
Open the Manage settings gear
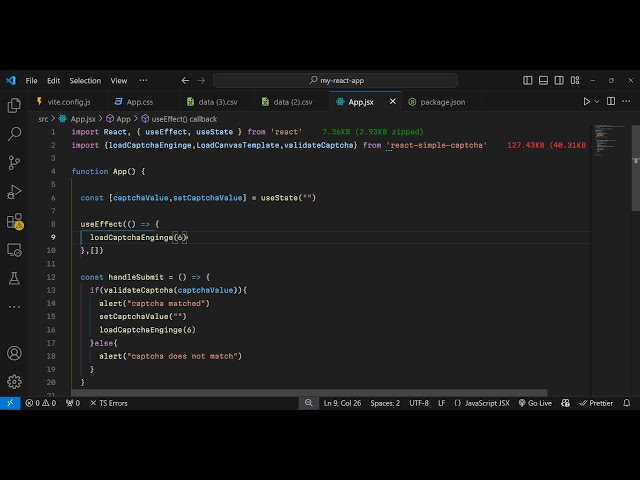(14, 381)
